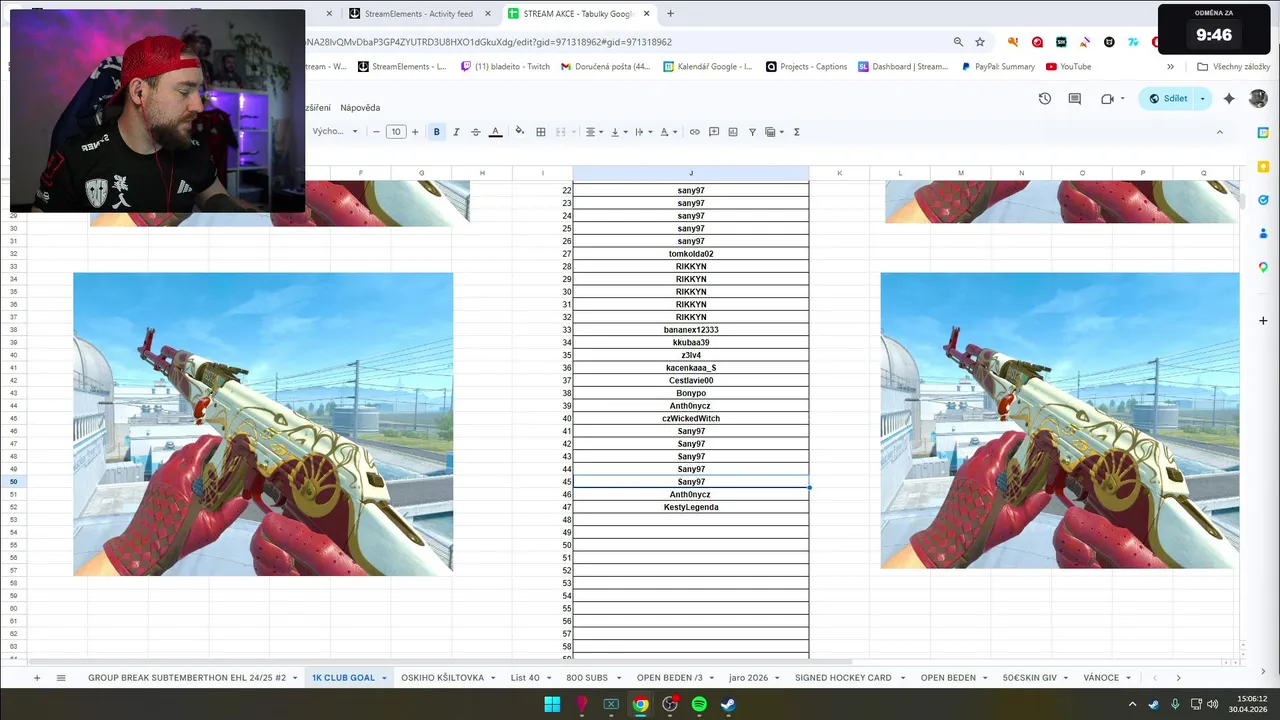Open the Nápověda menu
Image resolution: width=1280 pixels, height=720 pixels.
pyautogui.click(x=360, y=107)
